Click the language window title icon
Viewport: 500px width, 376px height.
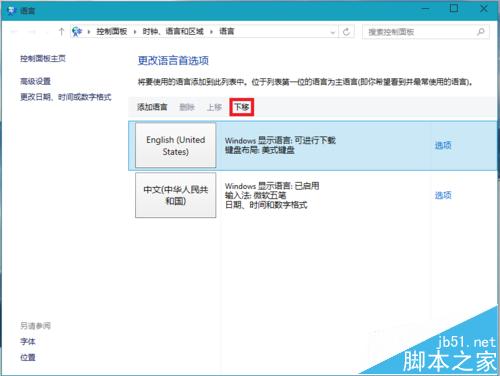click(x=12, y=11)
